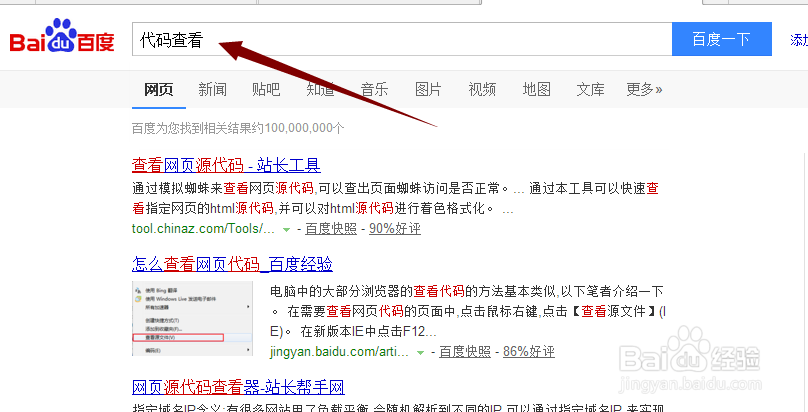Click the jingyan.baidu.com green URL
Screen dimensions: 808x412
click(x=339, y=352)
